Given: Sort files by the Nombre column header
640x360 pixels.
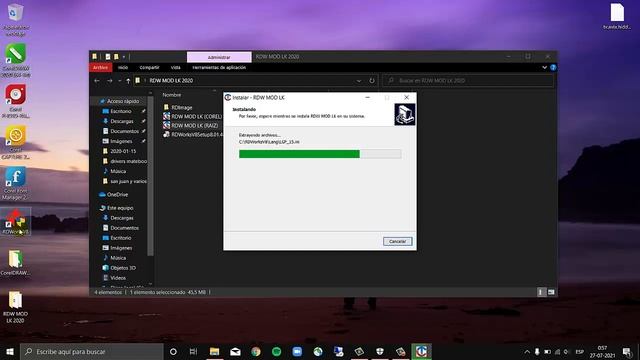Looking at the screenshot, I should [172, 95].
